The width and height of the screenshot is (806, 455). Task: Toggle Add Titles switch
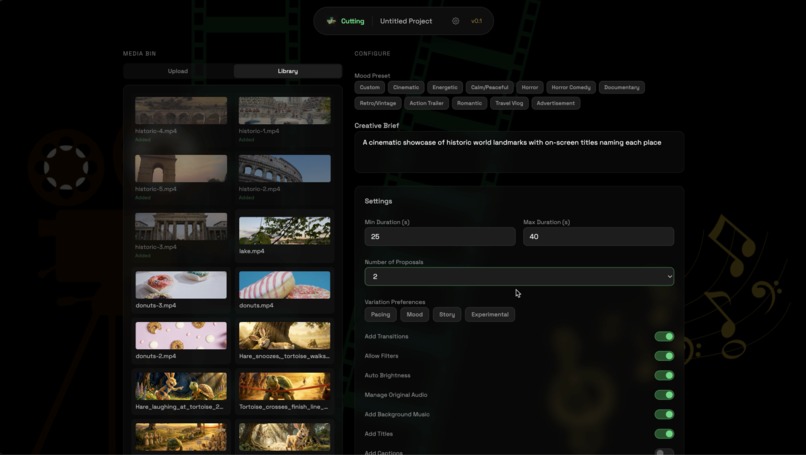pyautogui.click(x=664, y=434)
